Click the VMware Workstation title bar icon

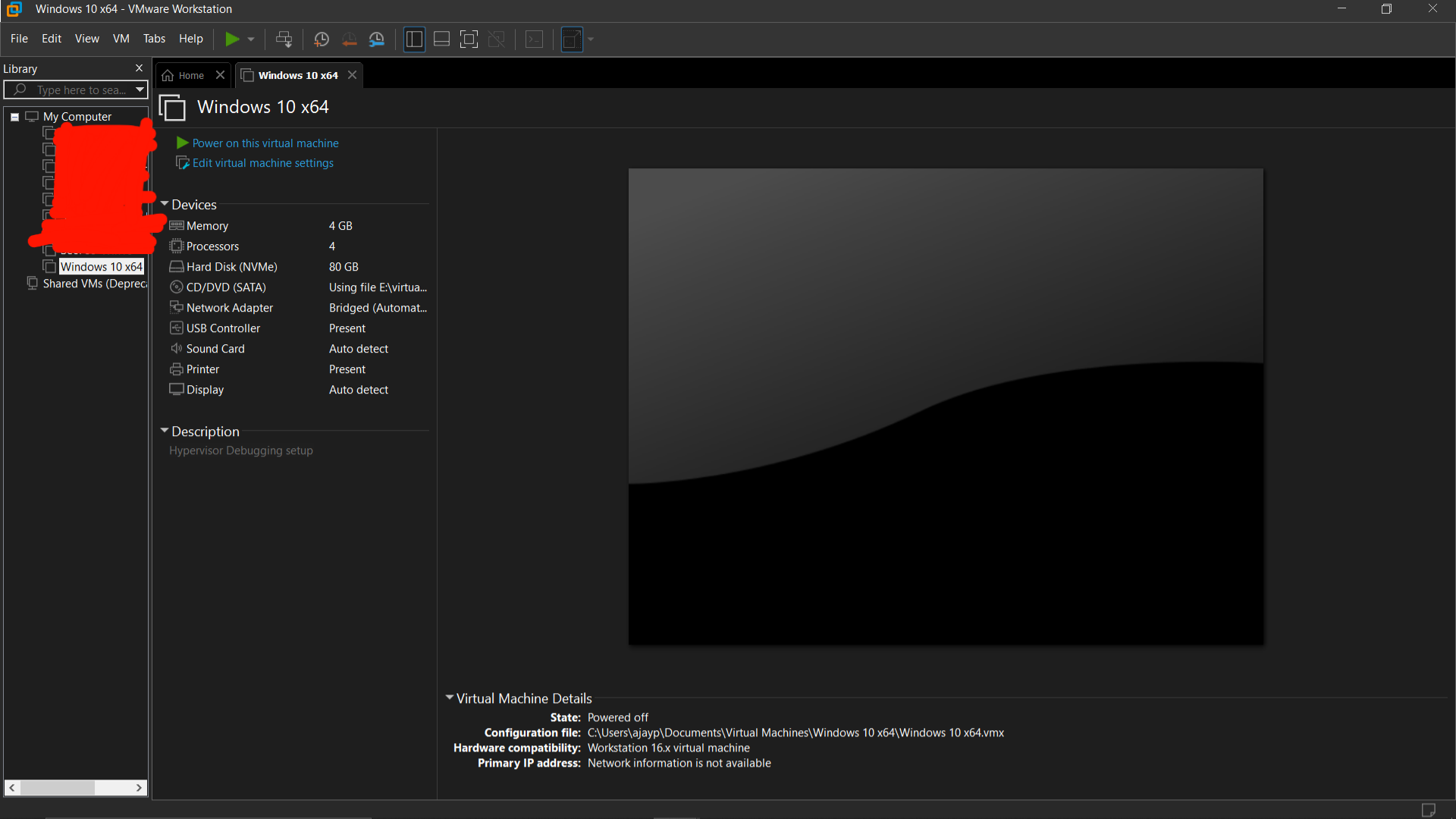(14, 9)
